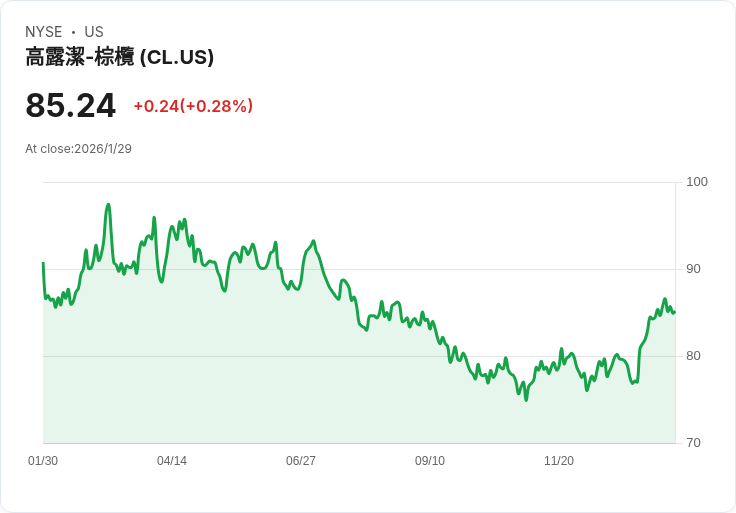The image size is (736, 513).
Task: Click the lowest trough of the price line
Action: point(526,400)
